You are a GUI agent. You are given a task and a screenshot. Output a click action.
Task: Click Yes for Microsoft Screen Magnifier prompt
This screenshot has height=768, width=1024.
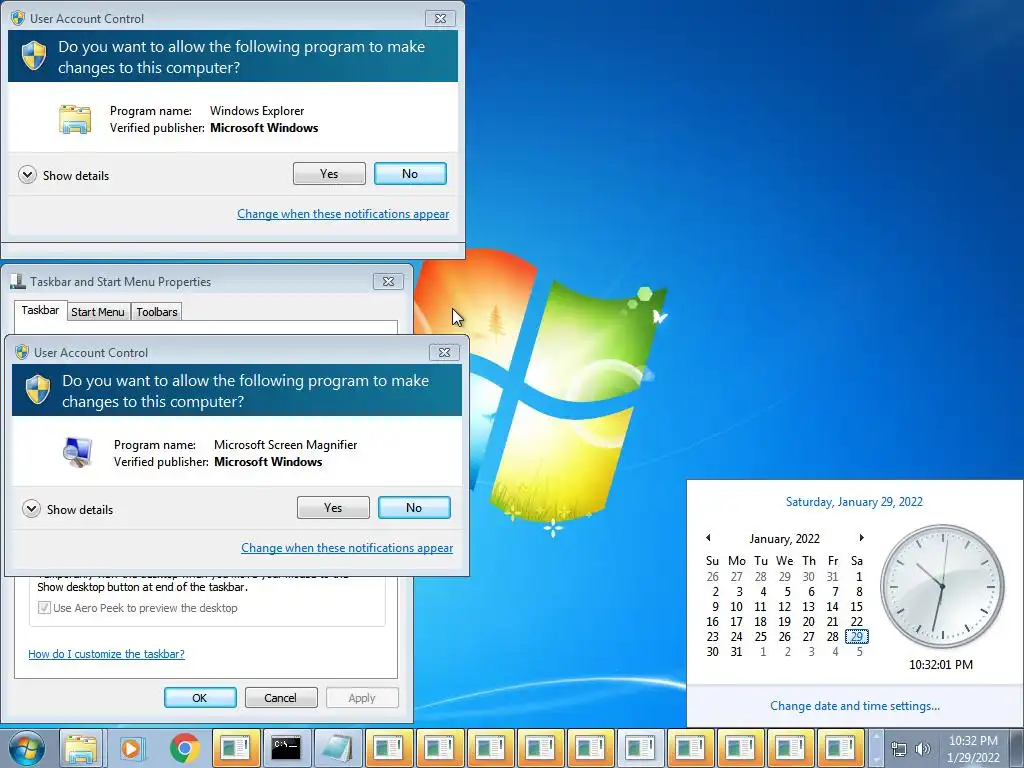333,507
